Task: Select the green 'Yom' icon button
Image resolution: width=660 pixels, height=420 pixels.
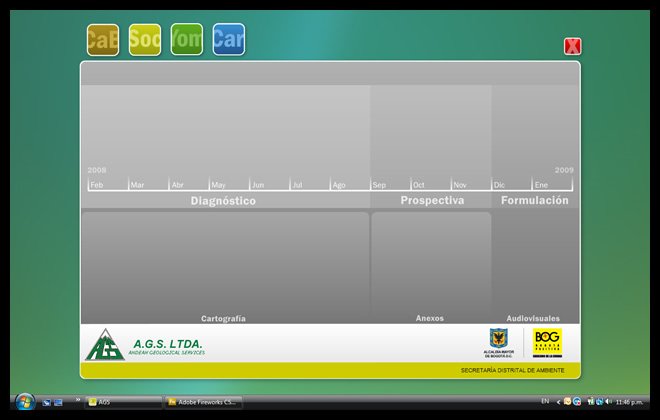Action: coord(187,40)
